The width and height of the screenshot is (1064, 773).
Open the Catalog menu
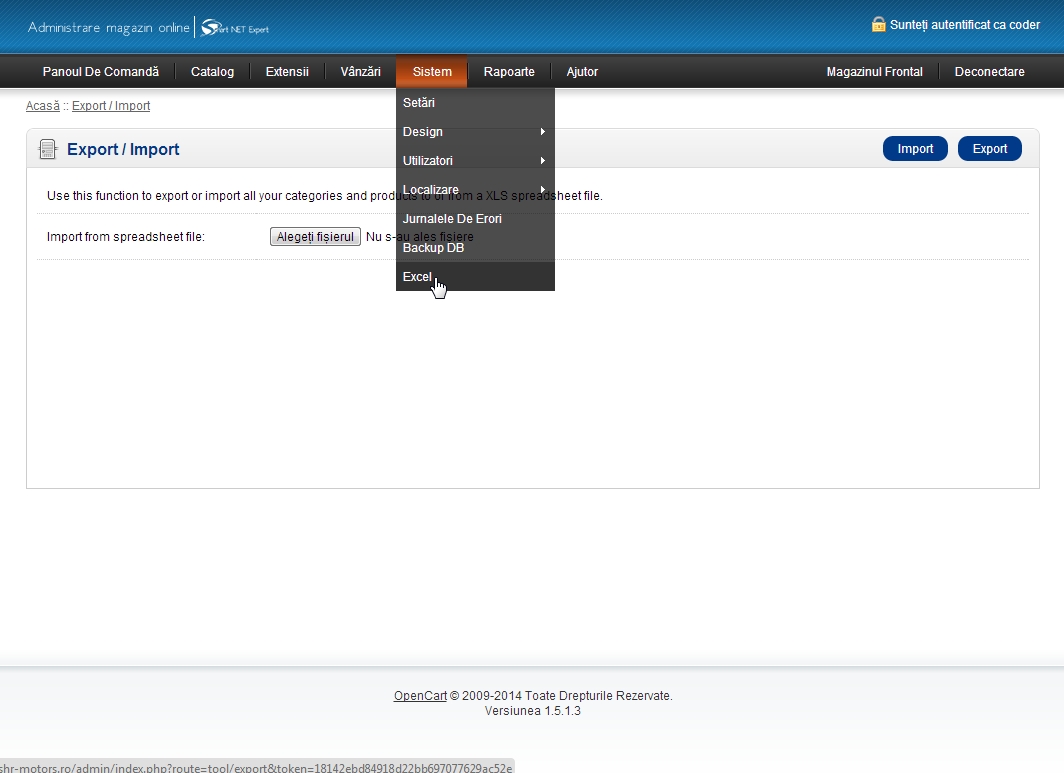click(212, 72)
